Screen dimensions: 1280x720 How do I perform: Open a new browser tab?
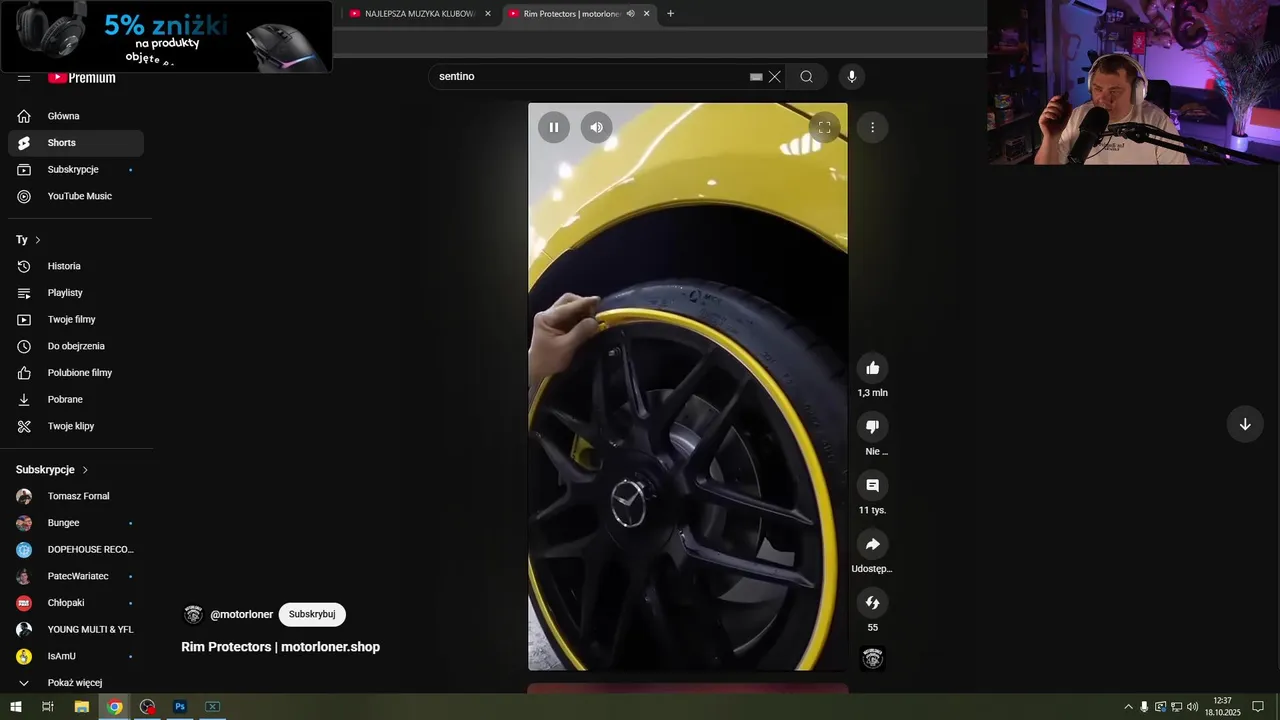(x=670, y=14)
